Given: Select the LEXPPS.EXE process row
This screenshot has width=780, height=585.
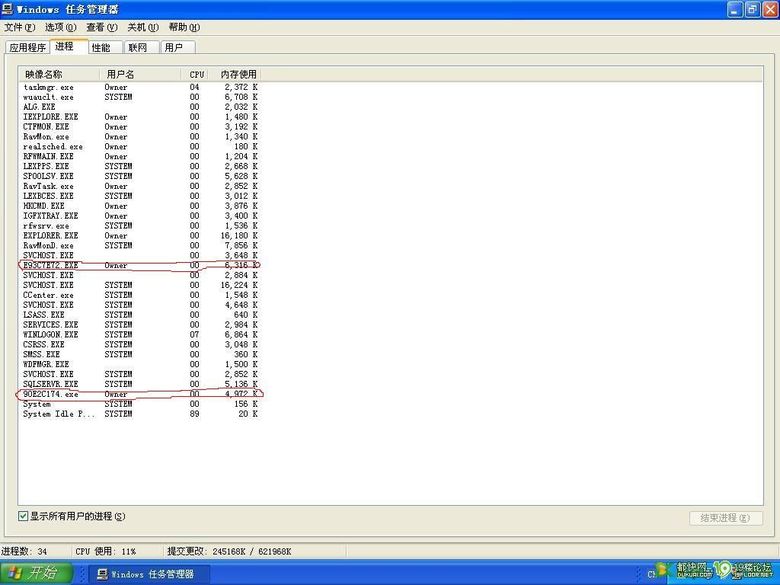Looking at the screenshot, I should tap(140, 166).
